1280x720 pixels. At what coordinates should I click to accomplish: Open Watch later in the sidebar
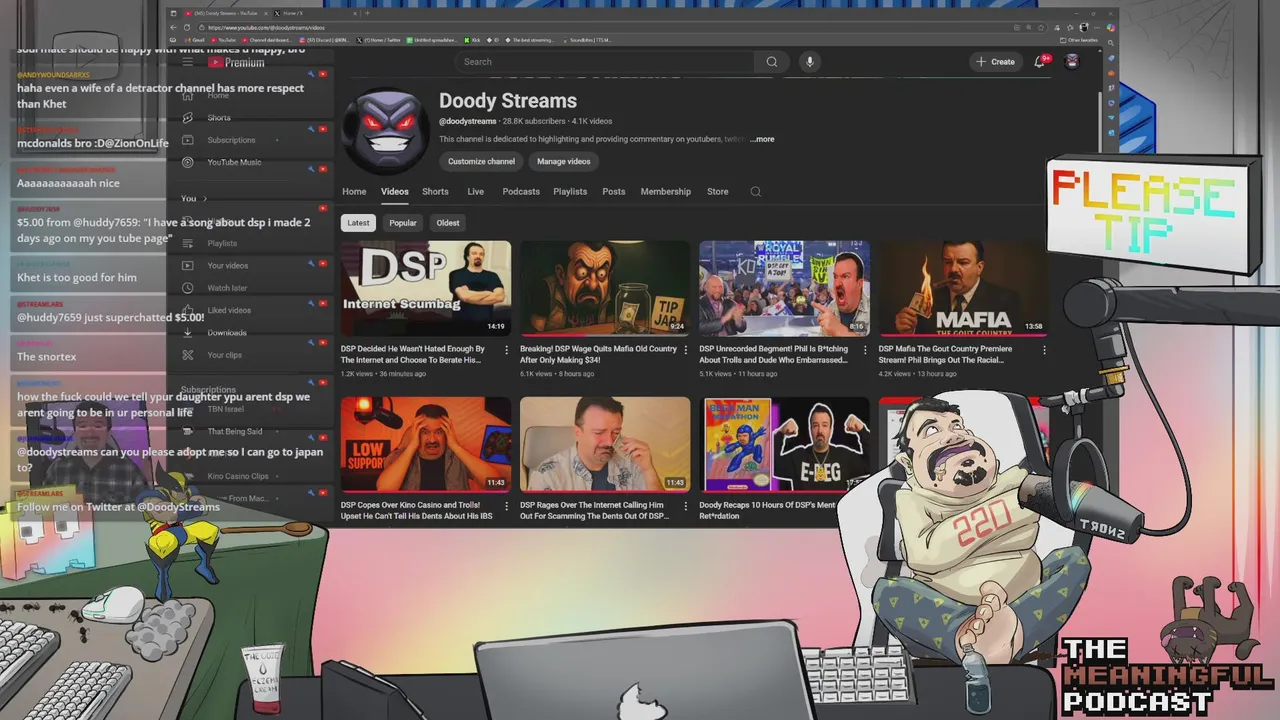pyautogui.click(x=226, y=288)
